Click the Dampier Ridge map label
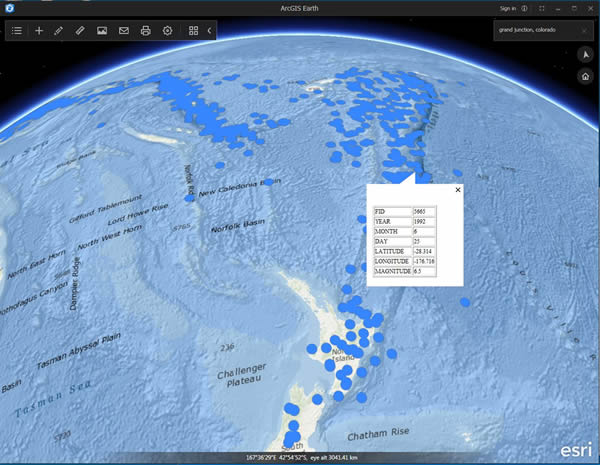This screenshot has width=600, height=465. coord(75,283)
